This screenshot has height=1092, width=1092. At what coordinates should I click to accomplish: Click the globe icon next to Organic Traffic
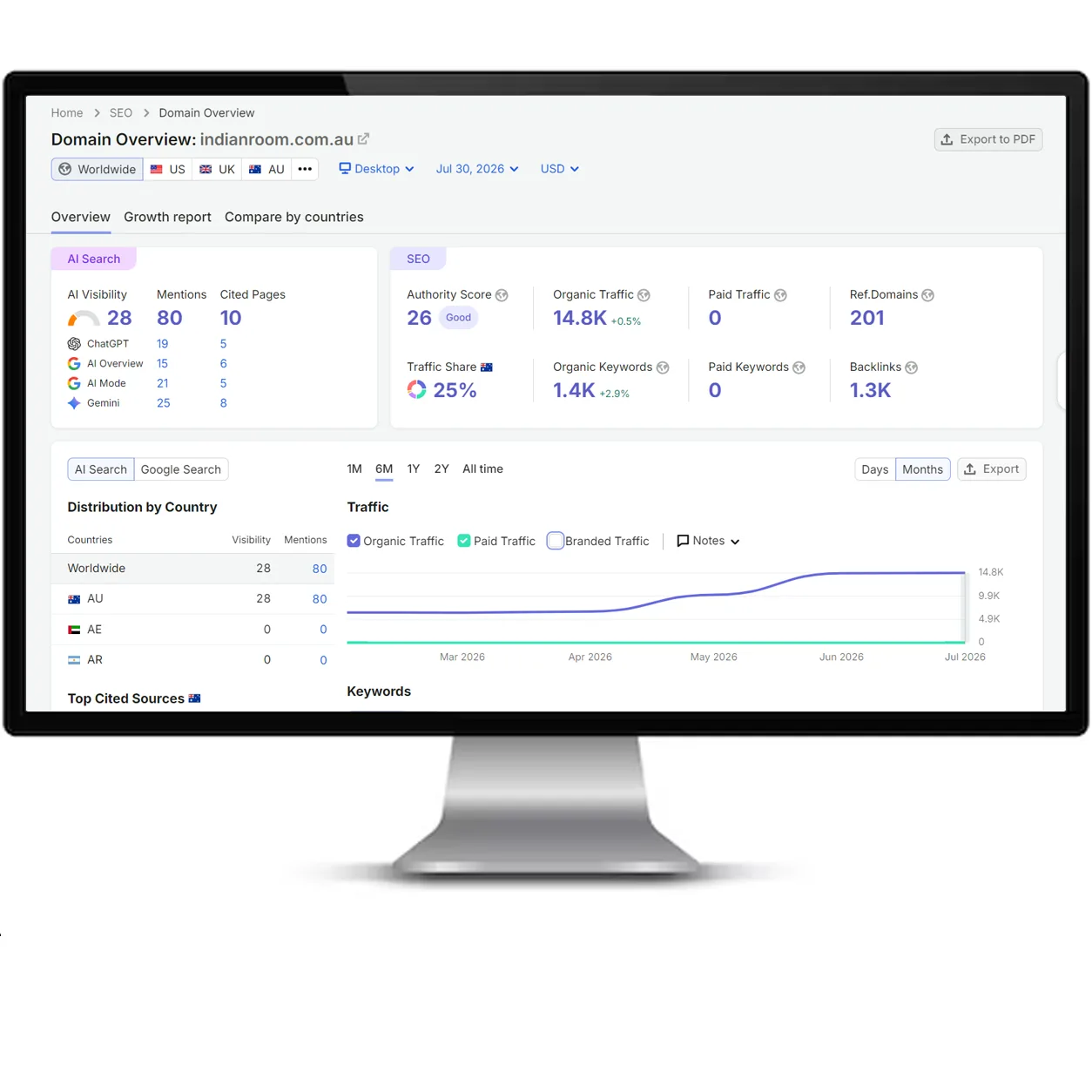click(x=644, y=295)
